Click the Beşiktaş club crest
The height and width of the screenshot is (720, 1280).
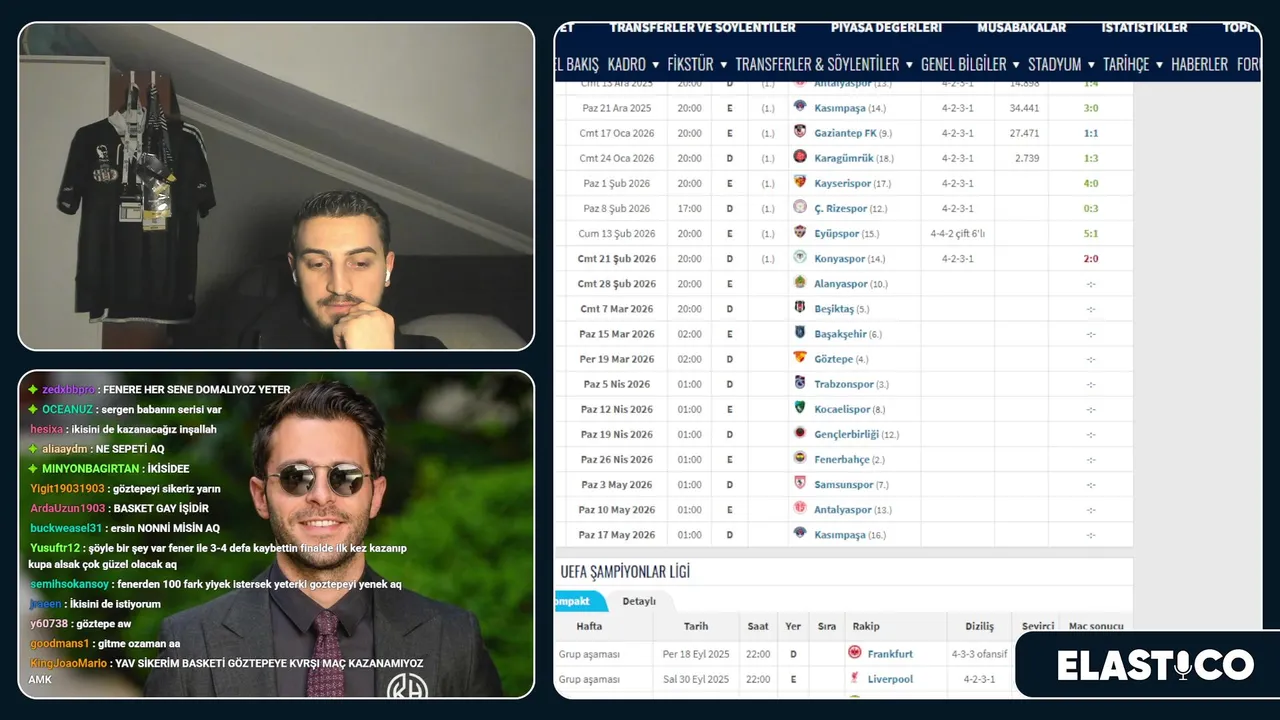tap(800, 308)
